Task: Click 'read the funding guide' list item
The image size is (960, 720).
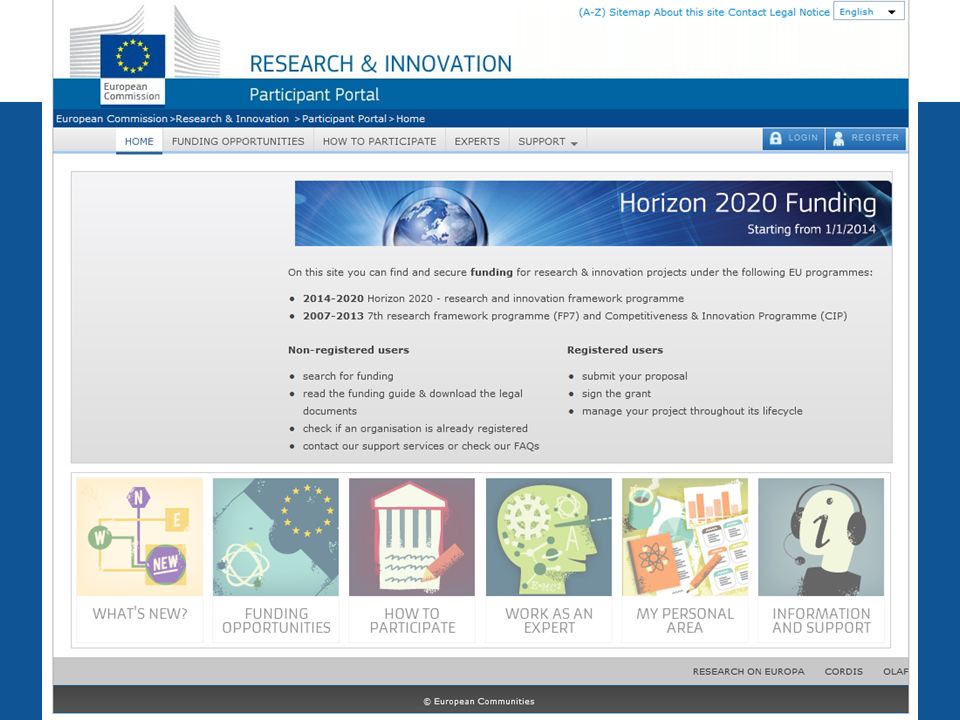Action: pyautogui.click(x=413, y=402)
